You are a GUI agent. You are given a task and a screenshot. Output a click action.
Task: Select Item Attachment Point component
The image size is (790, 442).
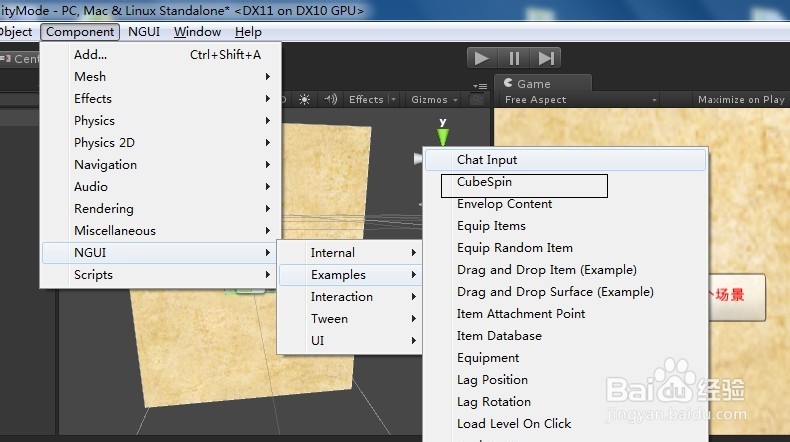pyautogui.click(x=565, y=314)
